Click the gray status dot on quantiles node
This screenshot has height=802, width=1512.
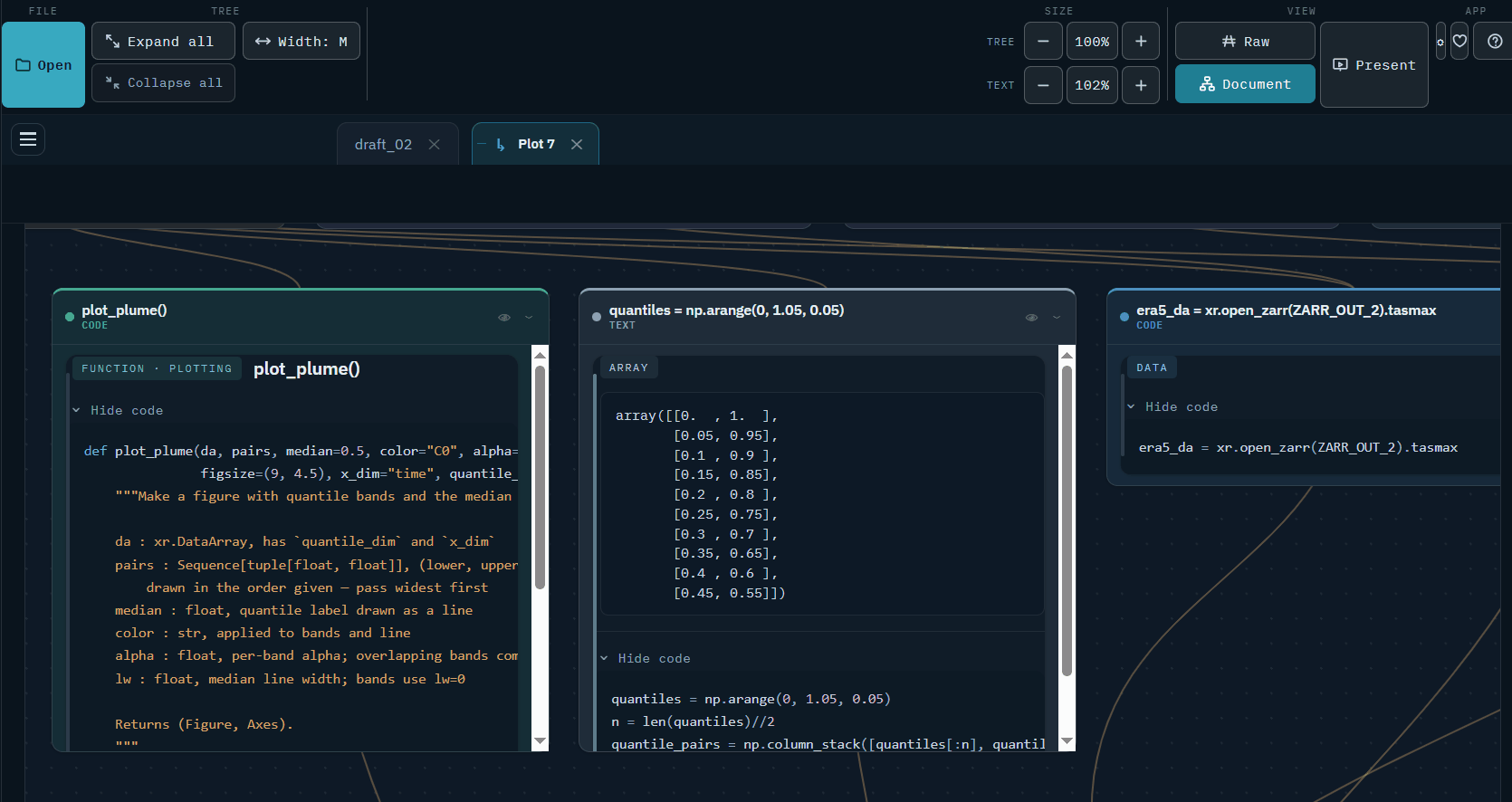[x=597, y=317]
